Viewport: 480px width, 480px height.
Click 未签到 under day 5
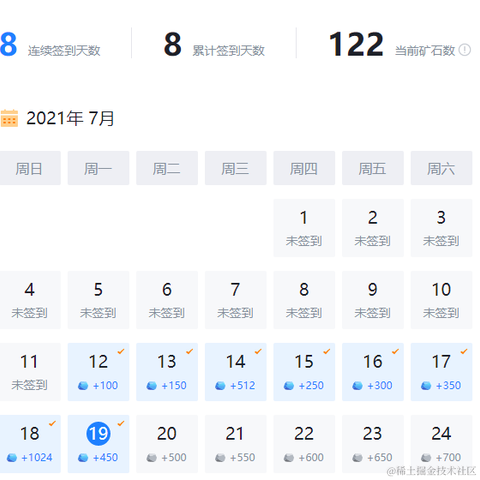(x=98, y=313)
